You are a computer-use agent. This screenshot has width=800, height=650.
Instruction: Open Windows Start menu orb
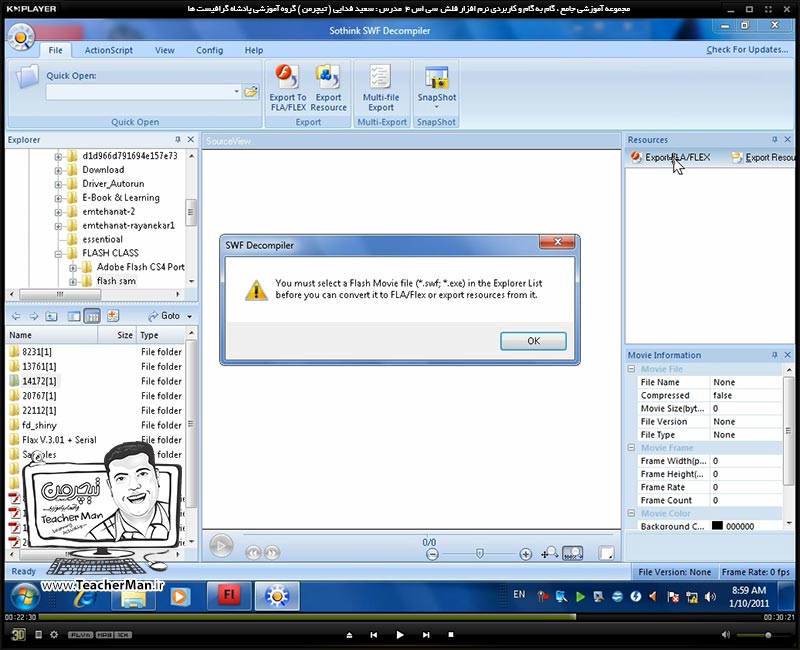click(x=23, y=596)
